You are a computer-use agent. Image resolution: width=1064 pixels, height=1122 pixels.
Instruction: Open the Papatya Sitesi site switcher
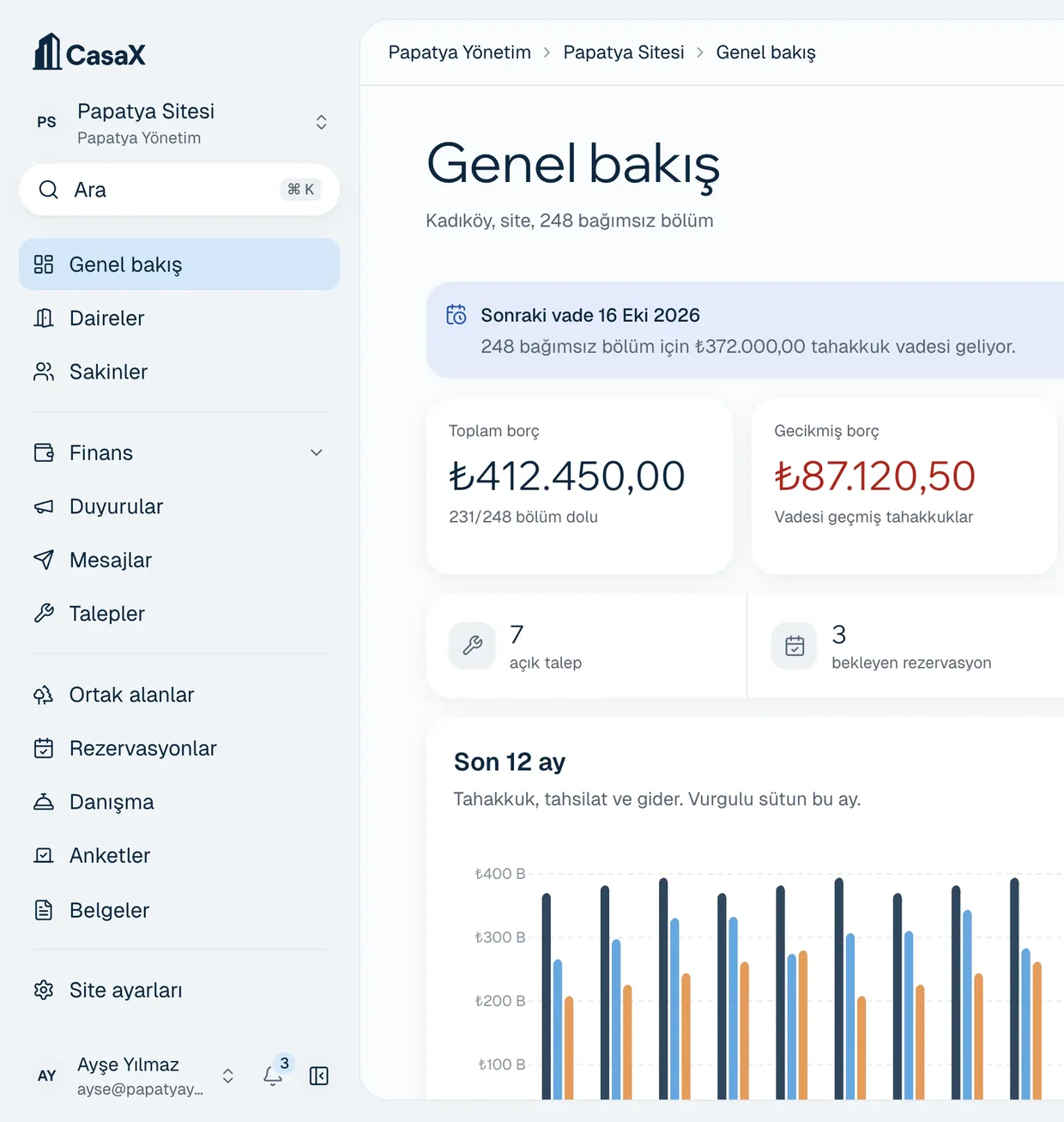tap(179, 123)
